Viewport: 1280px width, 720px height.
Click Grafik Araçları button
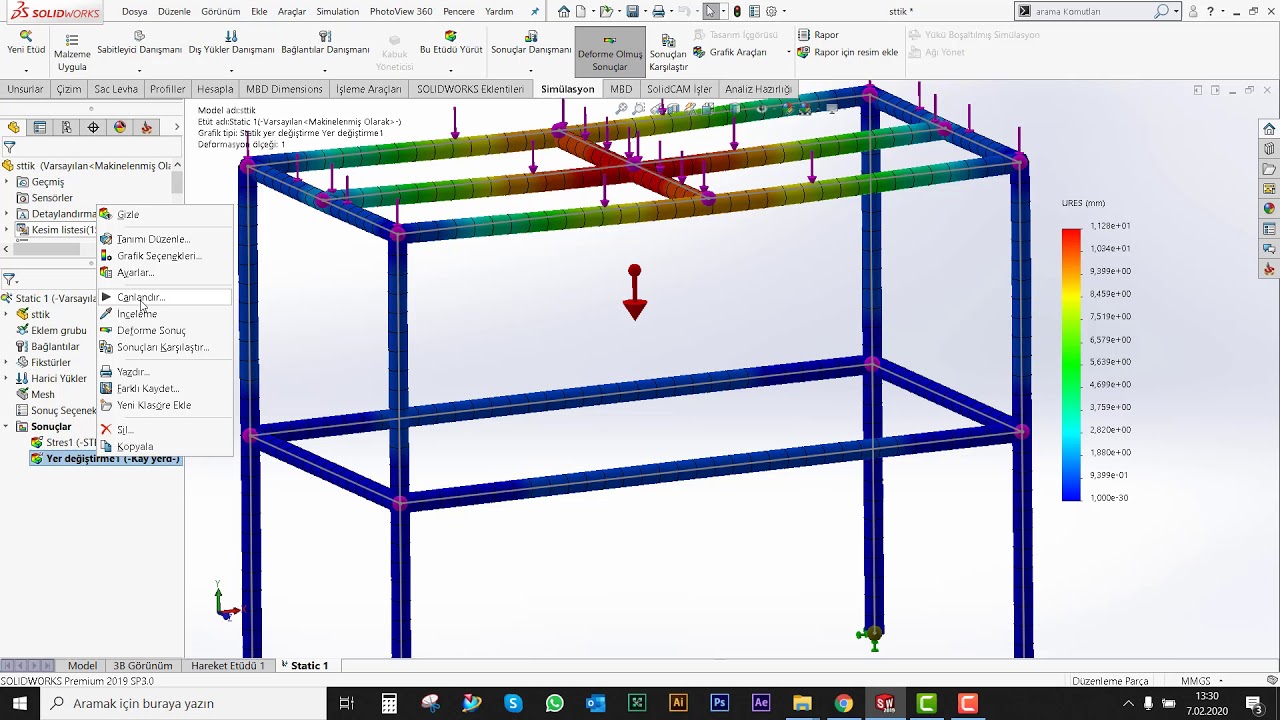tap(729, 52)
